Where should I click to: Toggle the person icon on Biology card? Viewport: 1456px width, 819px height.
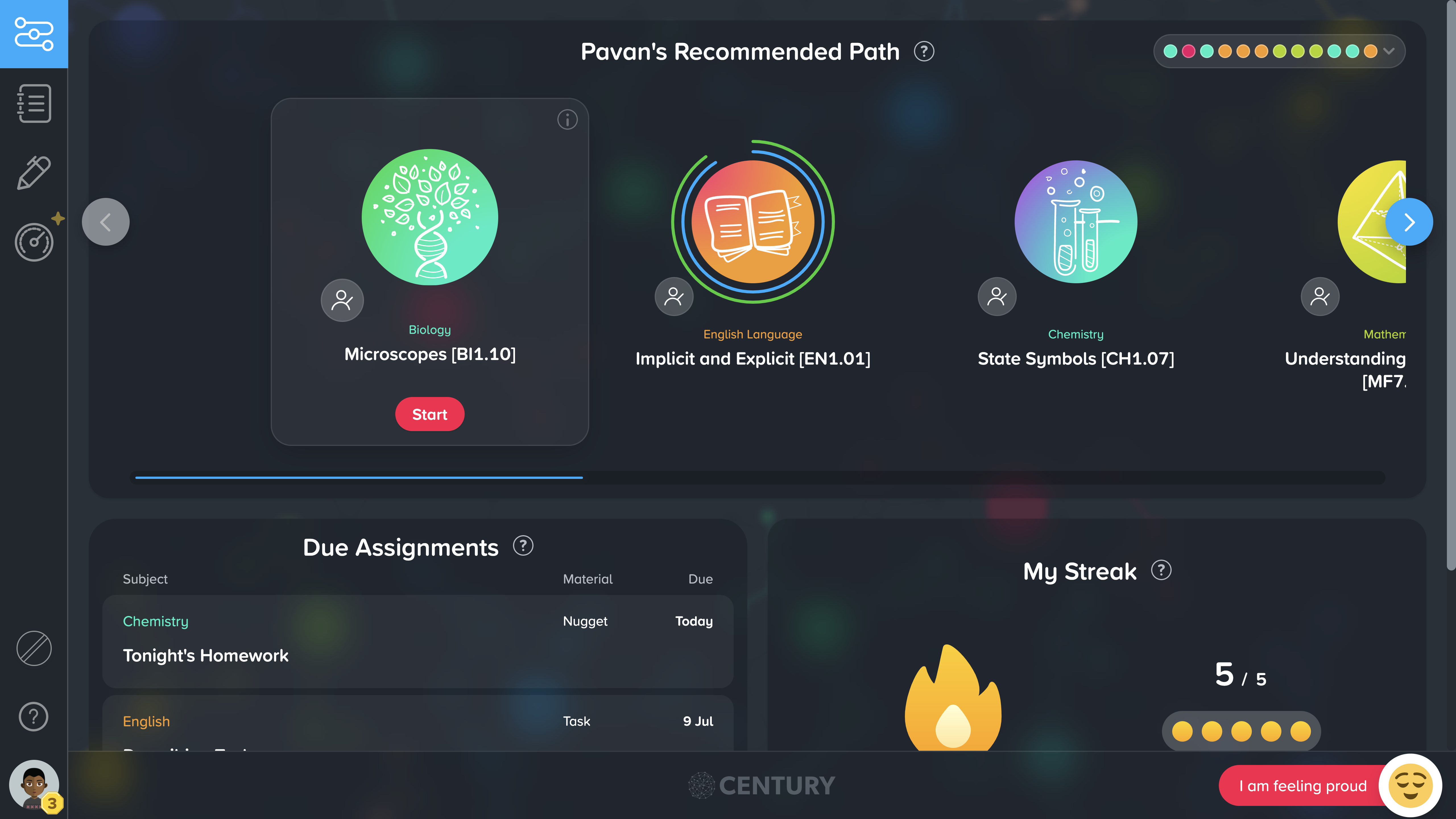coord(342,299)
